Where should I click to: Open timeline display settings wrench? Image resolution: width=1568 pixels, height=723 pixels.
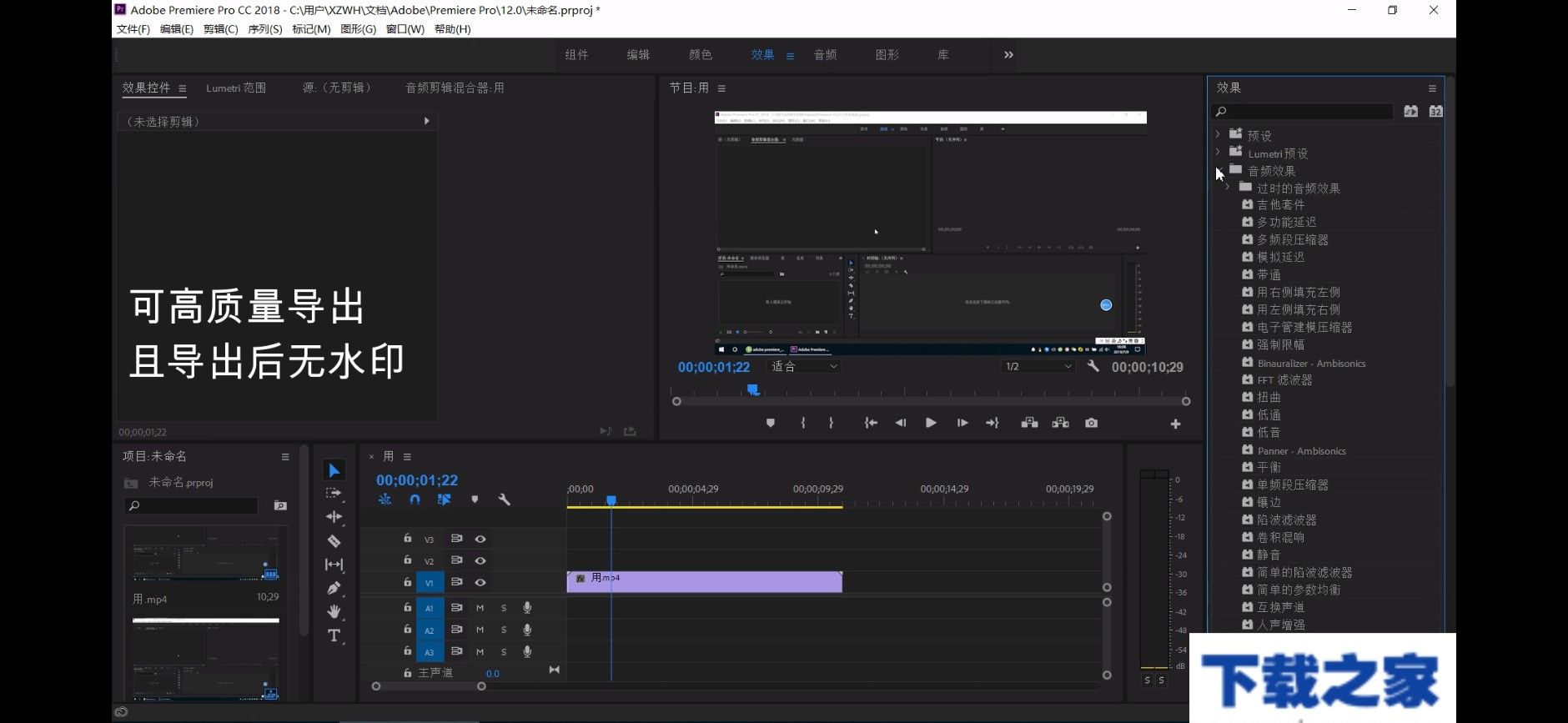(504, 500)
